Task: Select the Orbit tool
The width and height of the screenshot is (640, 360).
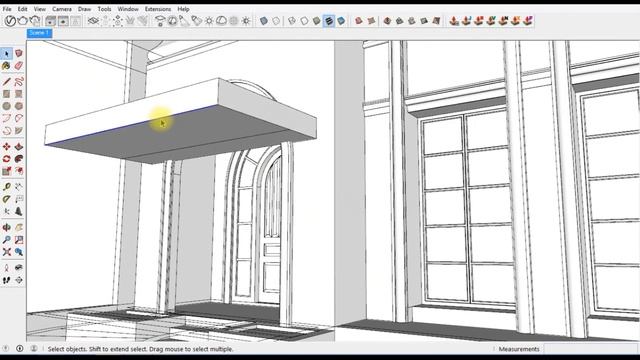Action: click(x=7, y=227)
